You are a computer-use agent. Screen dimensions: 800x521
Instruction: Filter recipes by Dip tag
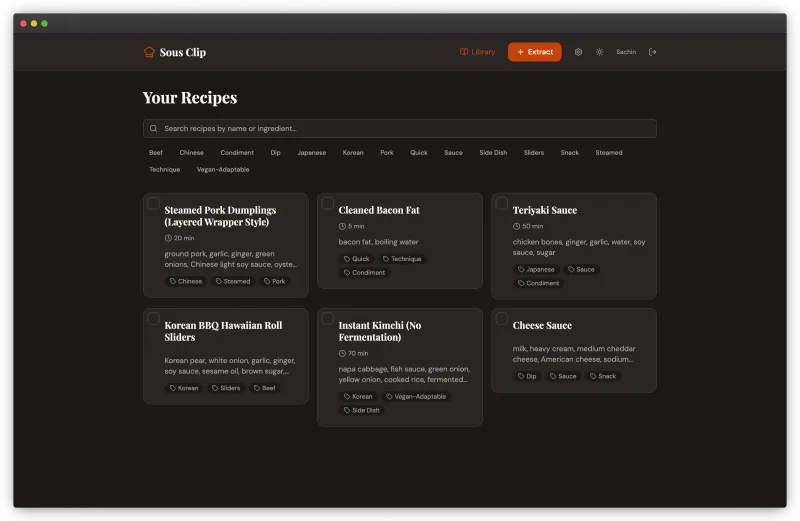(x=276, y=153)
